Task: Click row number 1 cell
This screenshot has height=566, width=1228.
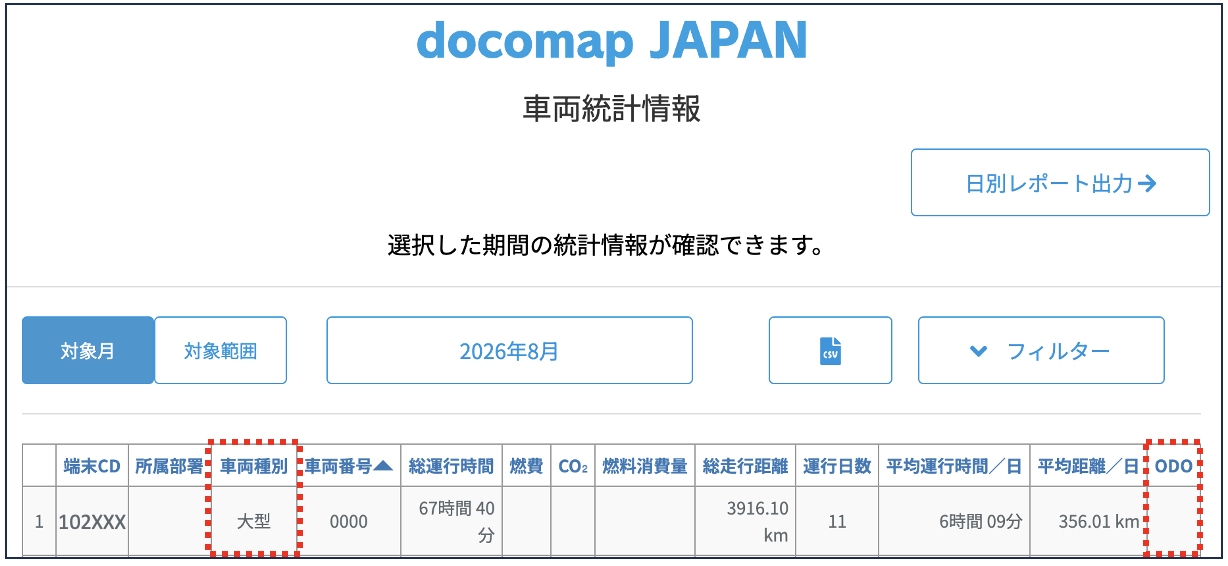Action: coord(39,521)
